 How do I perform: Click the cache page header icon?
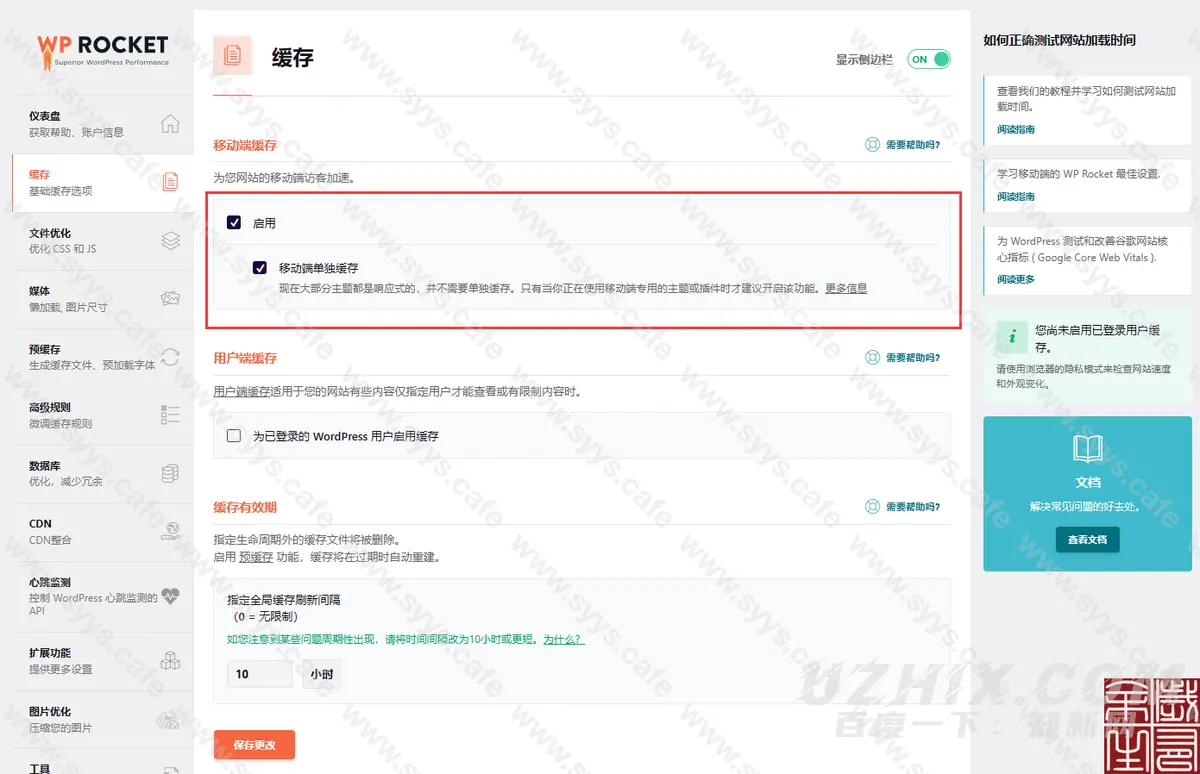click(233, 55)
